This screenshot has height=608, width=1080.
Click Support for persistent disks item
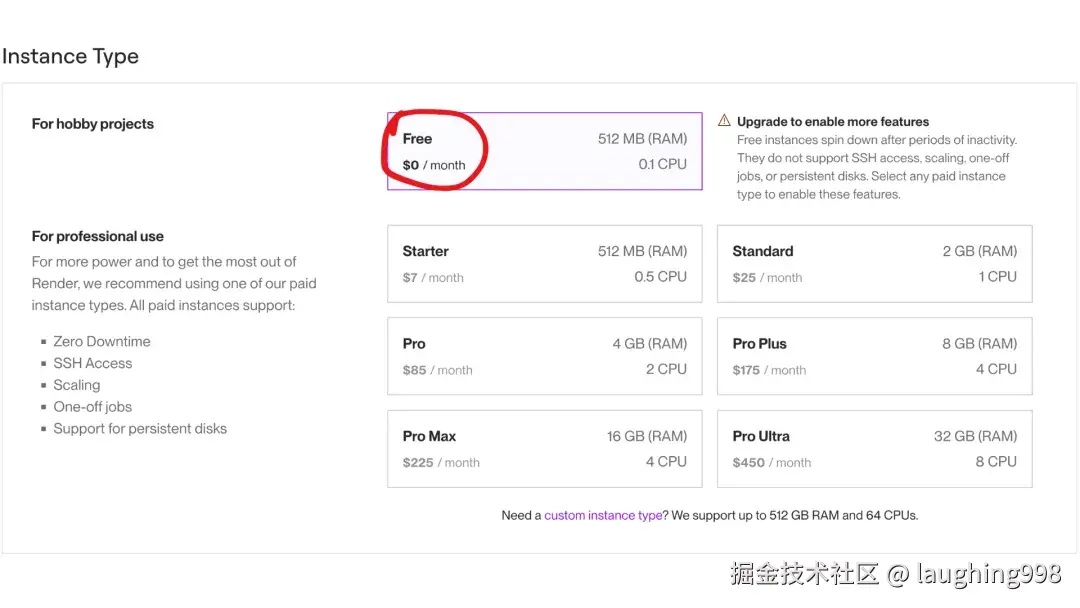coord(140,429)
